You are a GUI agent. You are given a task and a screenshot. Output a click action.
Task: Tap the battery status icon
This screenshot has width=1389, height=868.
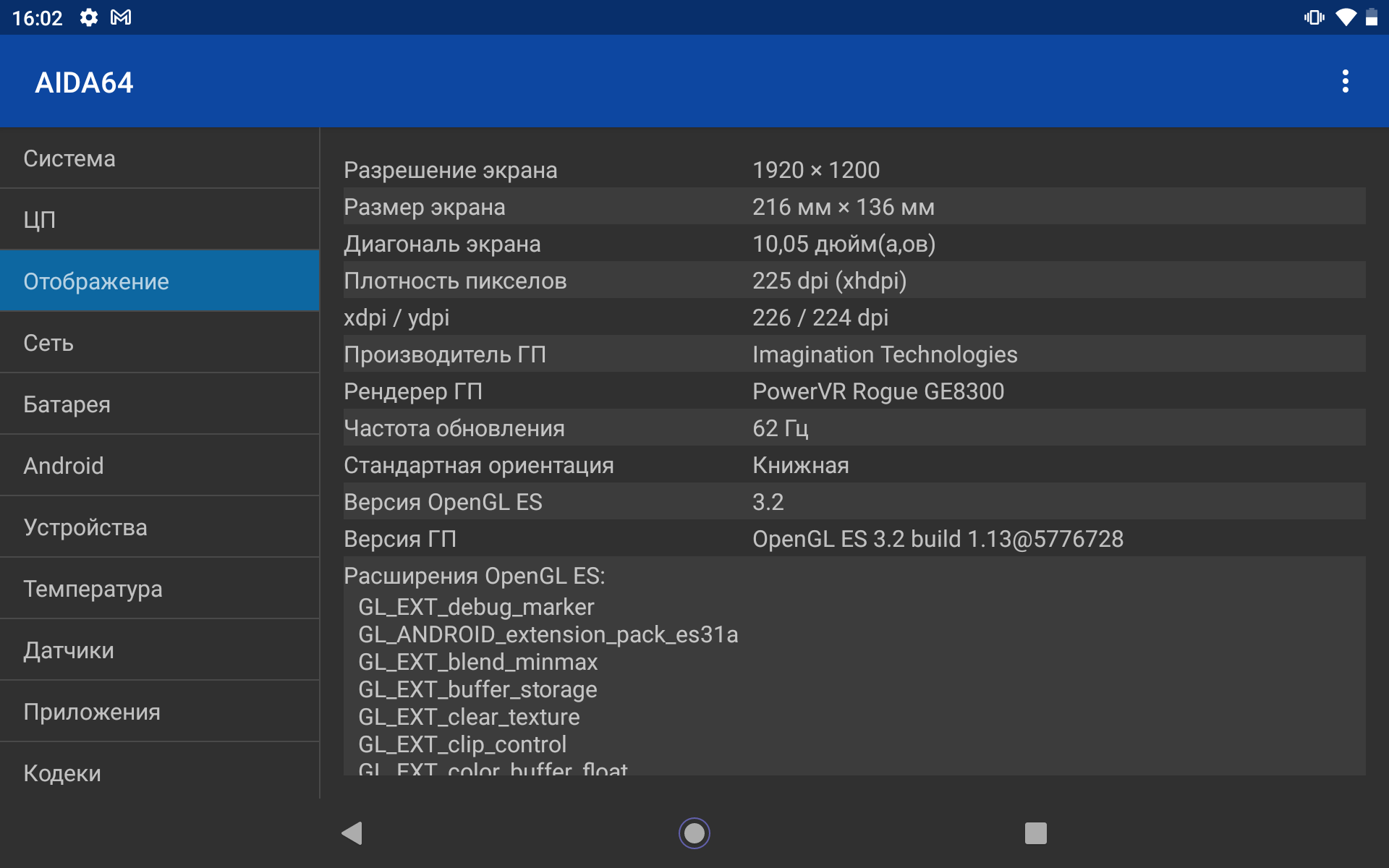pos(1371,17)
